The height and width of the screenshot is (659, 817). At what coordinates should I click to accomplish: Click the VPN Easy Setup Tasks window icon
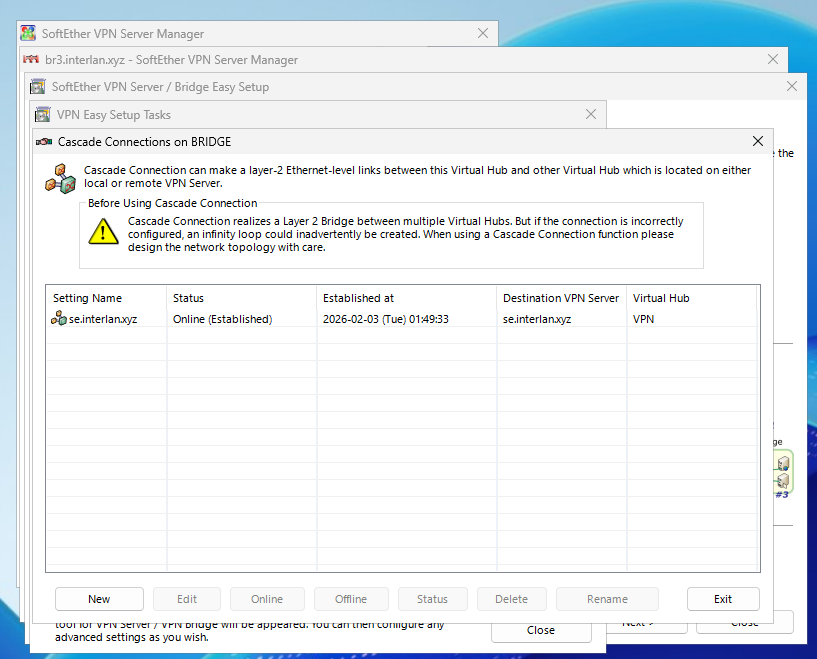pyautogui.click(x=43, y=115)
